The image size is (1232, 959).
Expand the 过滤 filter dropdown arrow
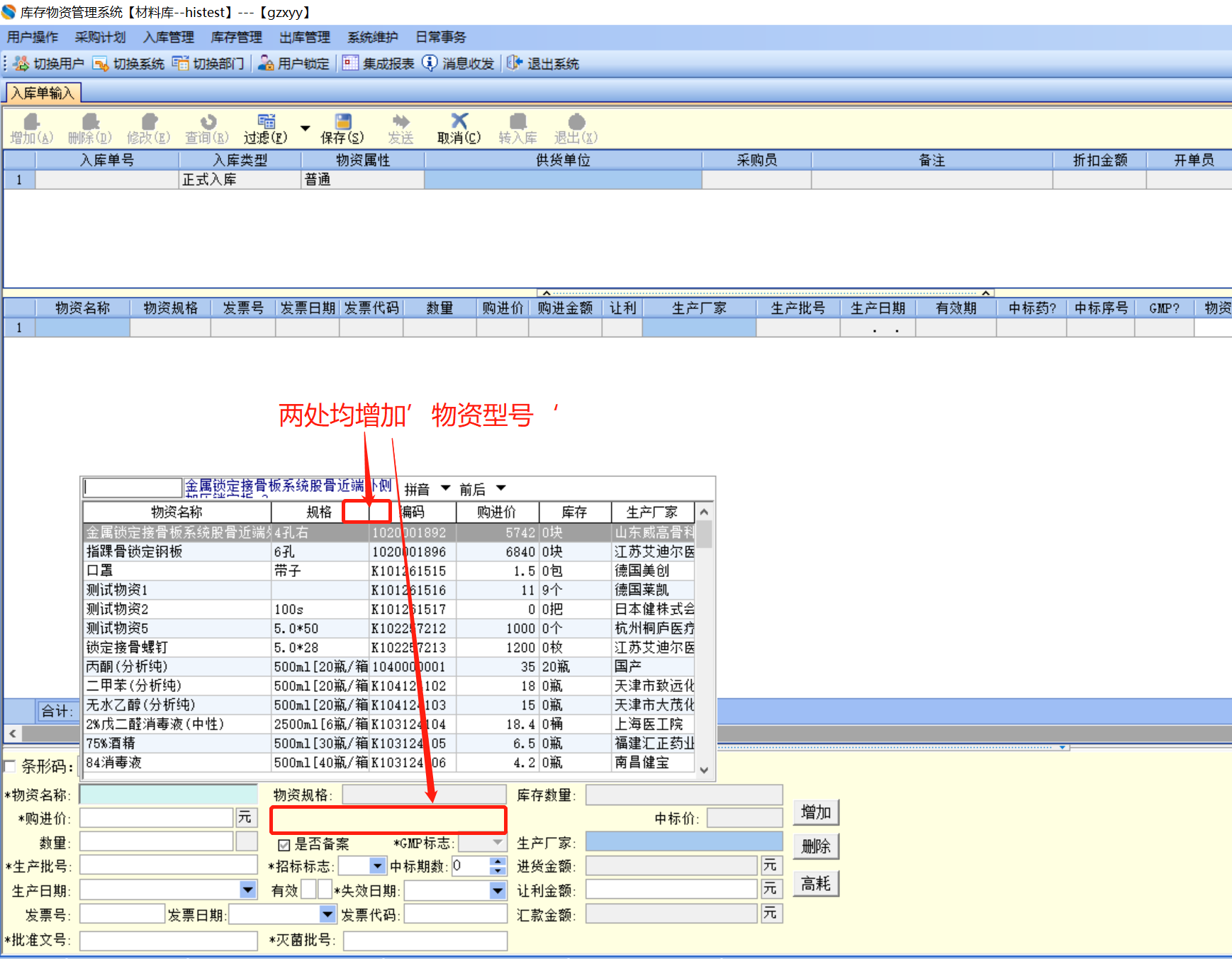pyautogui.click(x=306, y=128)
